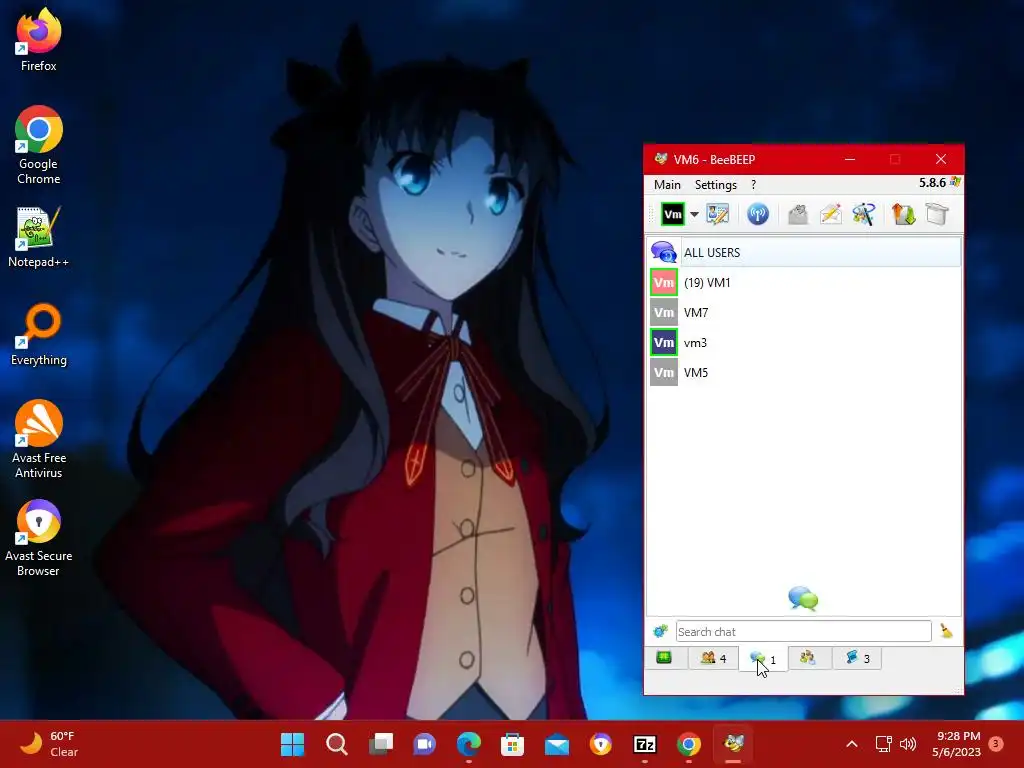Open the file transfer up-down arrows icon
Screen dimensions: 1024x768
coord(904,214)
